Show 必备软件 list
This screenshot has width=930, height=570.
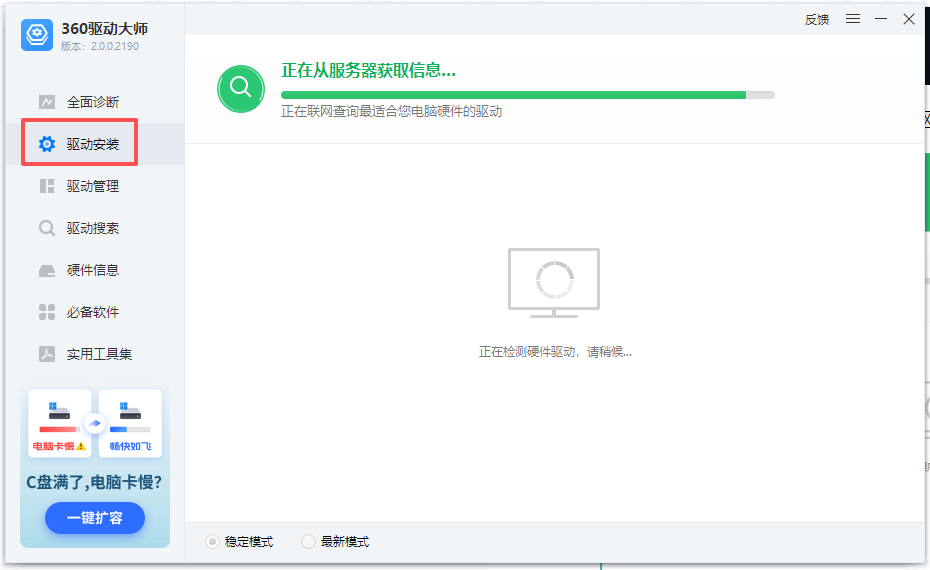pyautogui.click(x=95, y=312)
